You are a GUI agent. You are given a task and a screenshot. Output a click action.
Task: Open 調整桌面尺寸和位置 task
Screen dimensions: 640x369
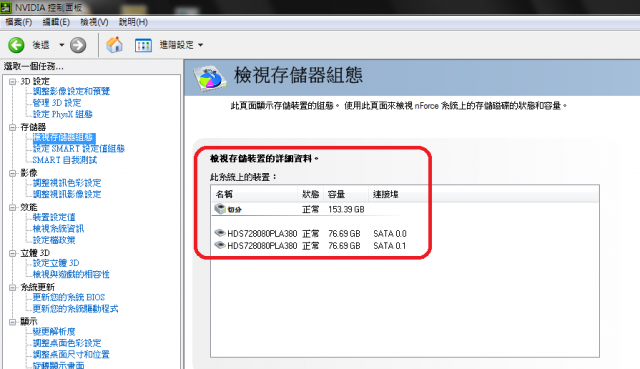[71, 354]
